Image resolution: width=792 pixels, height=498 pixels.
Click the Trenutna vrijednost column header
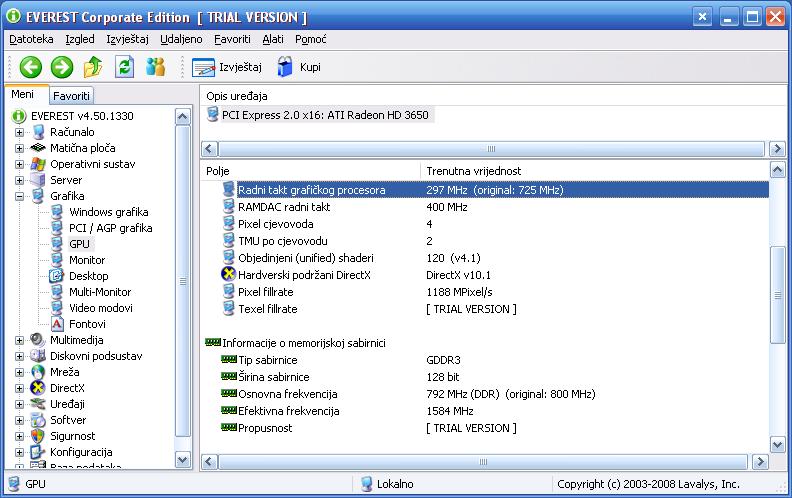[x=594, y=171]
